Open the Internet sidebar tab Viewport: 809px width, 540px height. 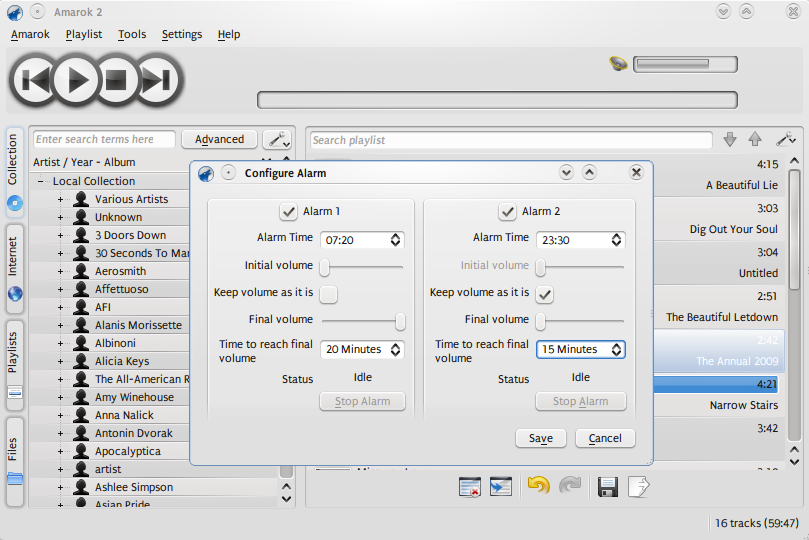pos(14,268)
